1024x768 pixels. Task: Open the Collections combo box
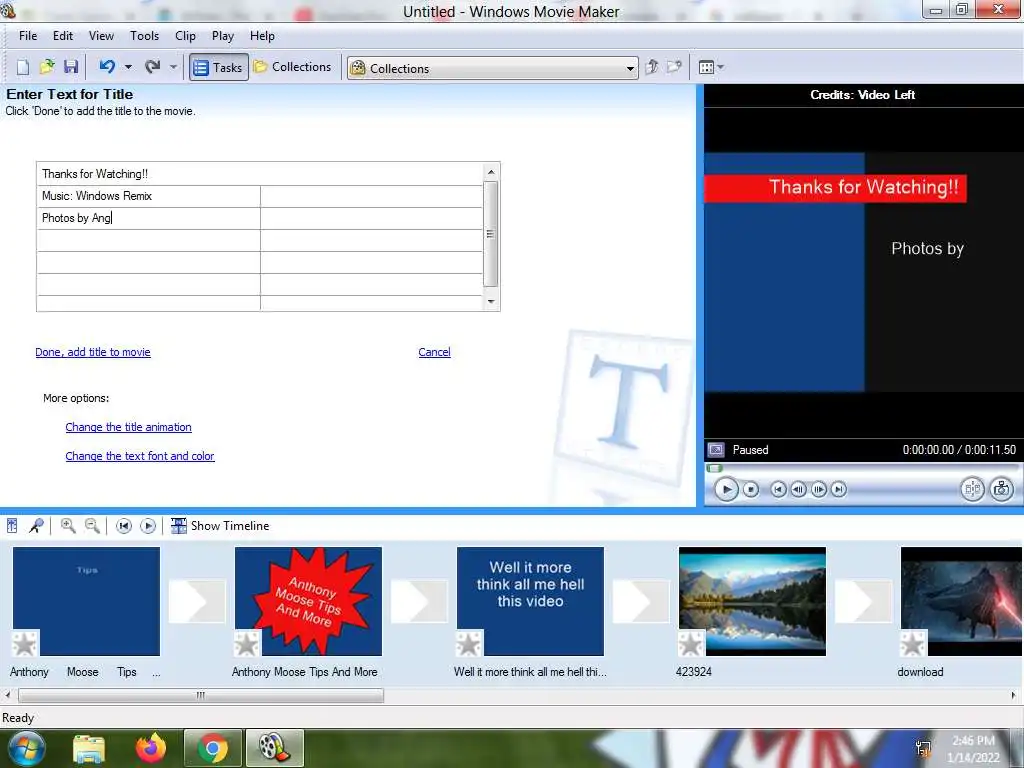click(492, 68)
